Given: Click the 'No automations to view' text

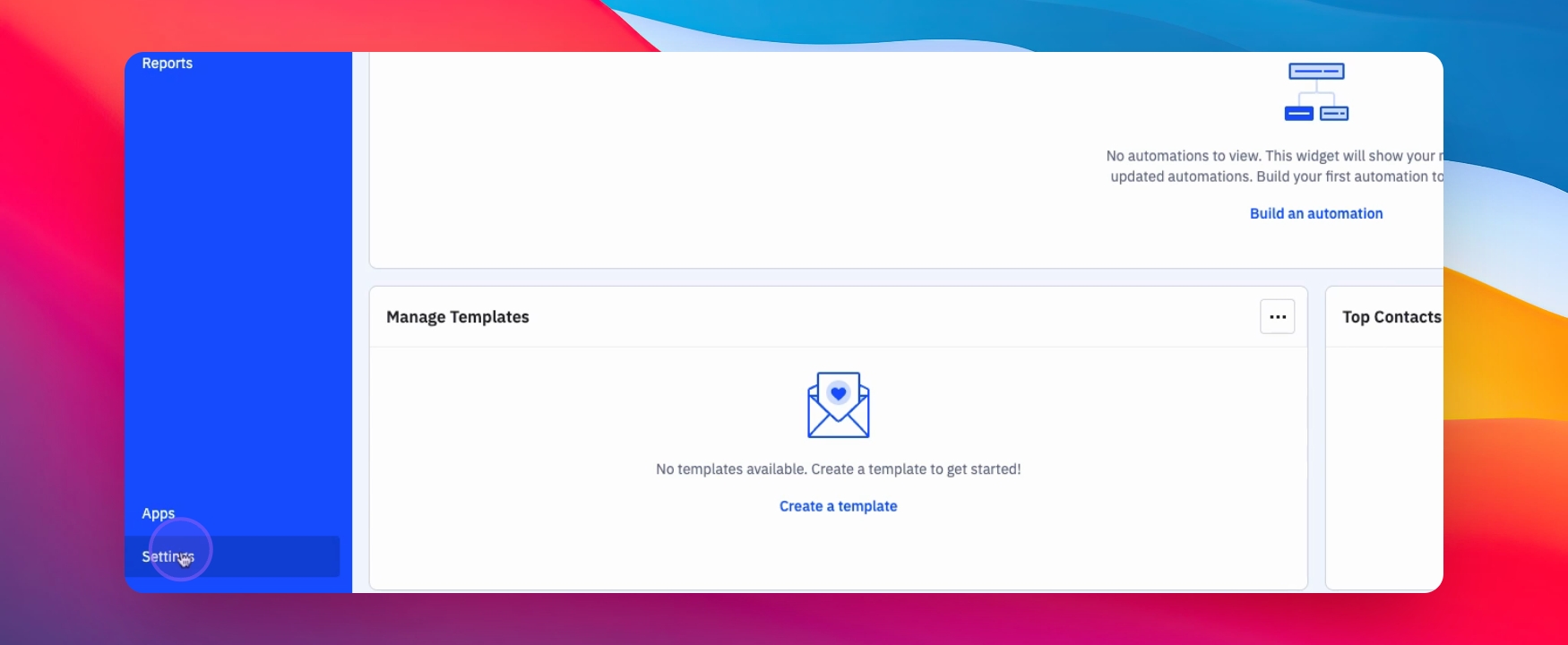Looking at the screenshot, I should click(1274, 166).
